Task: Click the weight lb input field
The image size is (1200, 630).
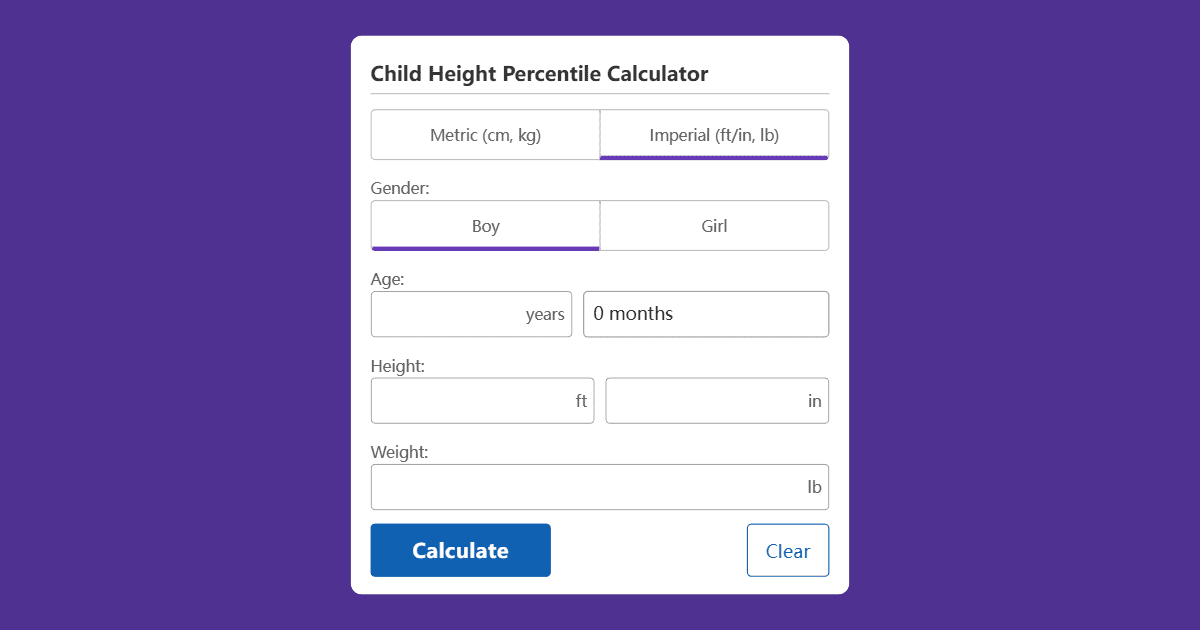Action: point(600,487)
